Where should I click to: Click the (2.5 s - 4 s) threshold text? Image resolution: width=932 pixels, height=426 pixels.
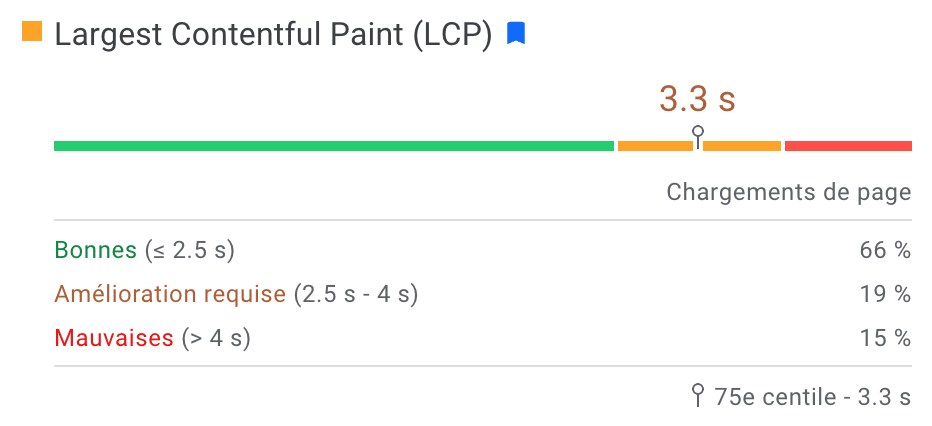click(356, 295)
